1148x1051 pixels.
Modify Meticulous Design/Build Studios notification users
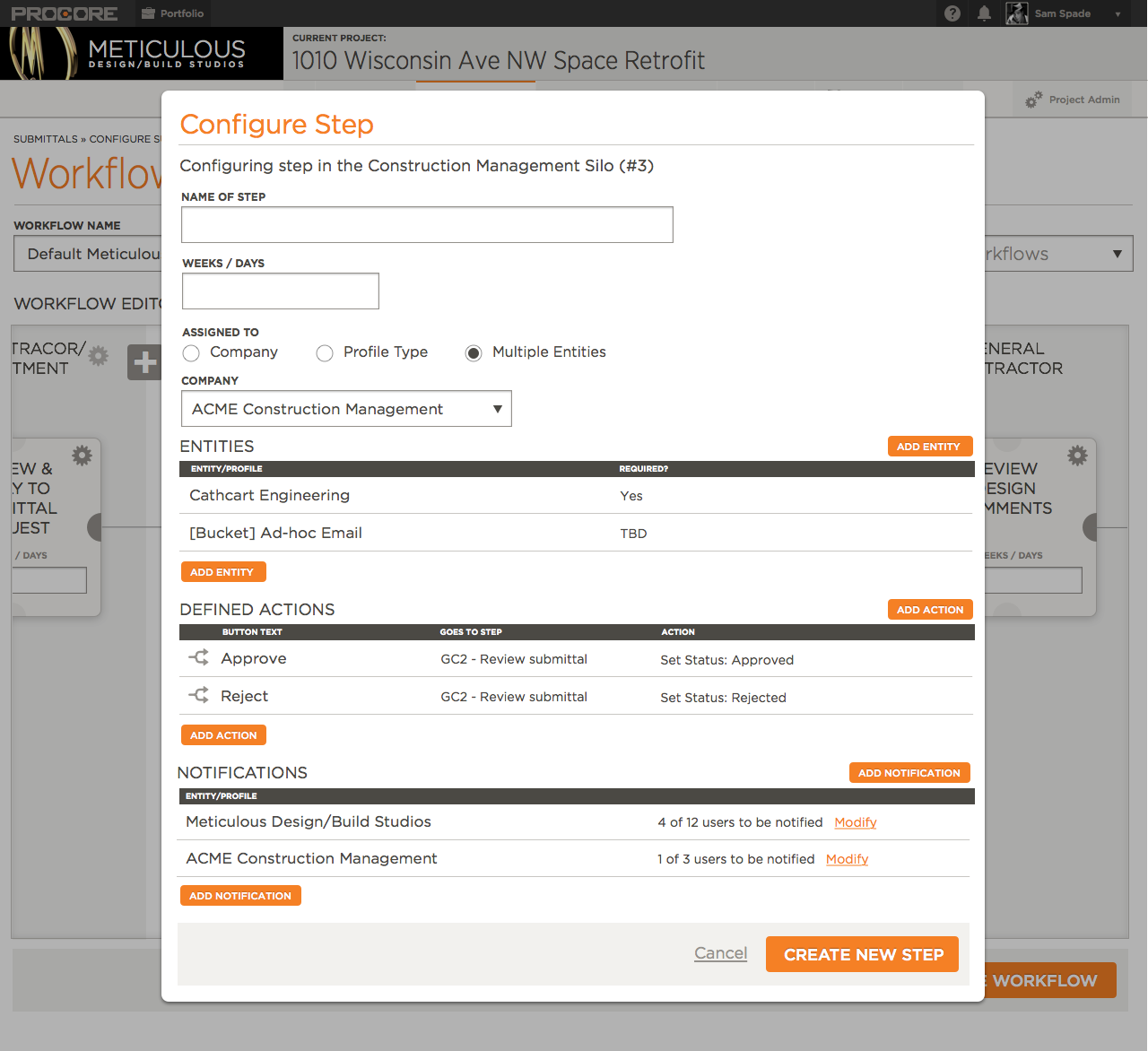[856, 822]
